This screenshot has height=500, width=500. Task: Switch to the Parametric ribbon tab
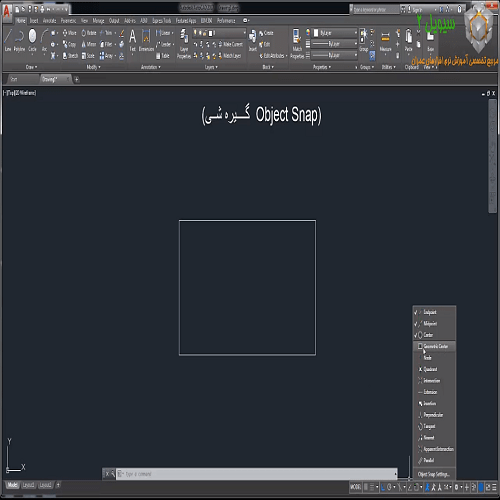pos(68,21)
